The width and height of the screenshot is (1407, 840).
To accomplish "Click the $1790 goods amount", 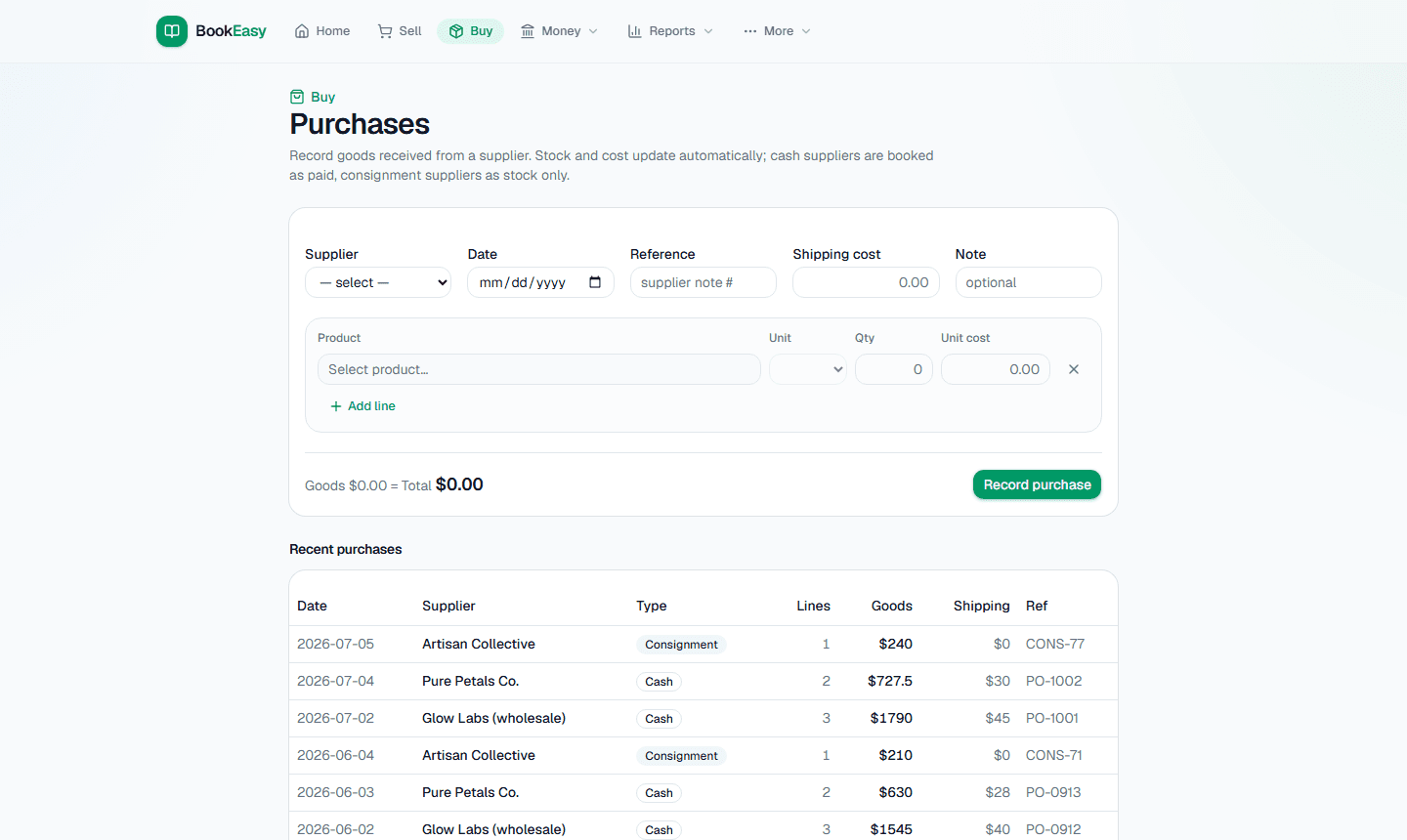I will [x=891, y=718].
